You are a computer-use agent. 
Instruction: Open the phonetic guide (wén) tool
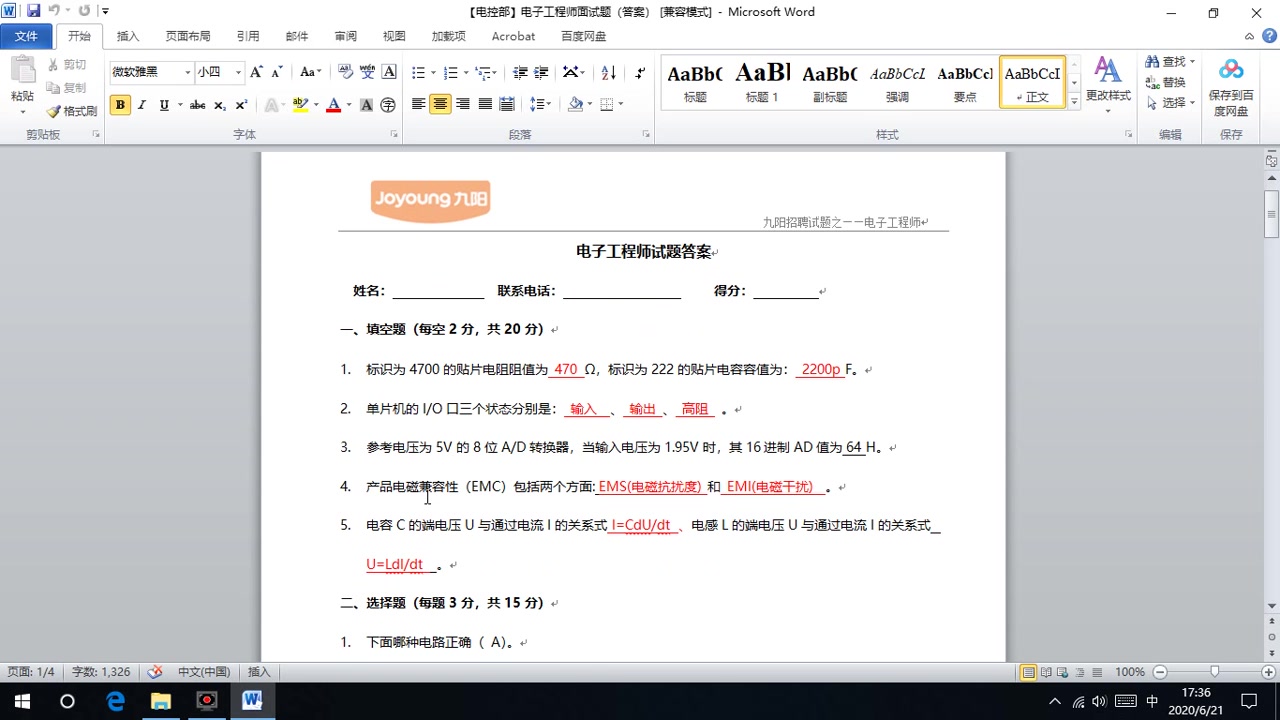click(x=367, y=72)
